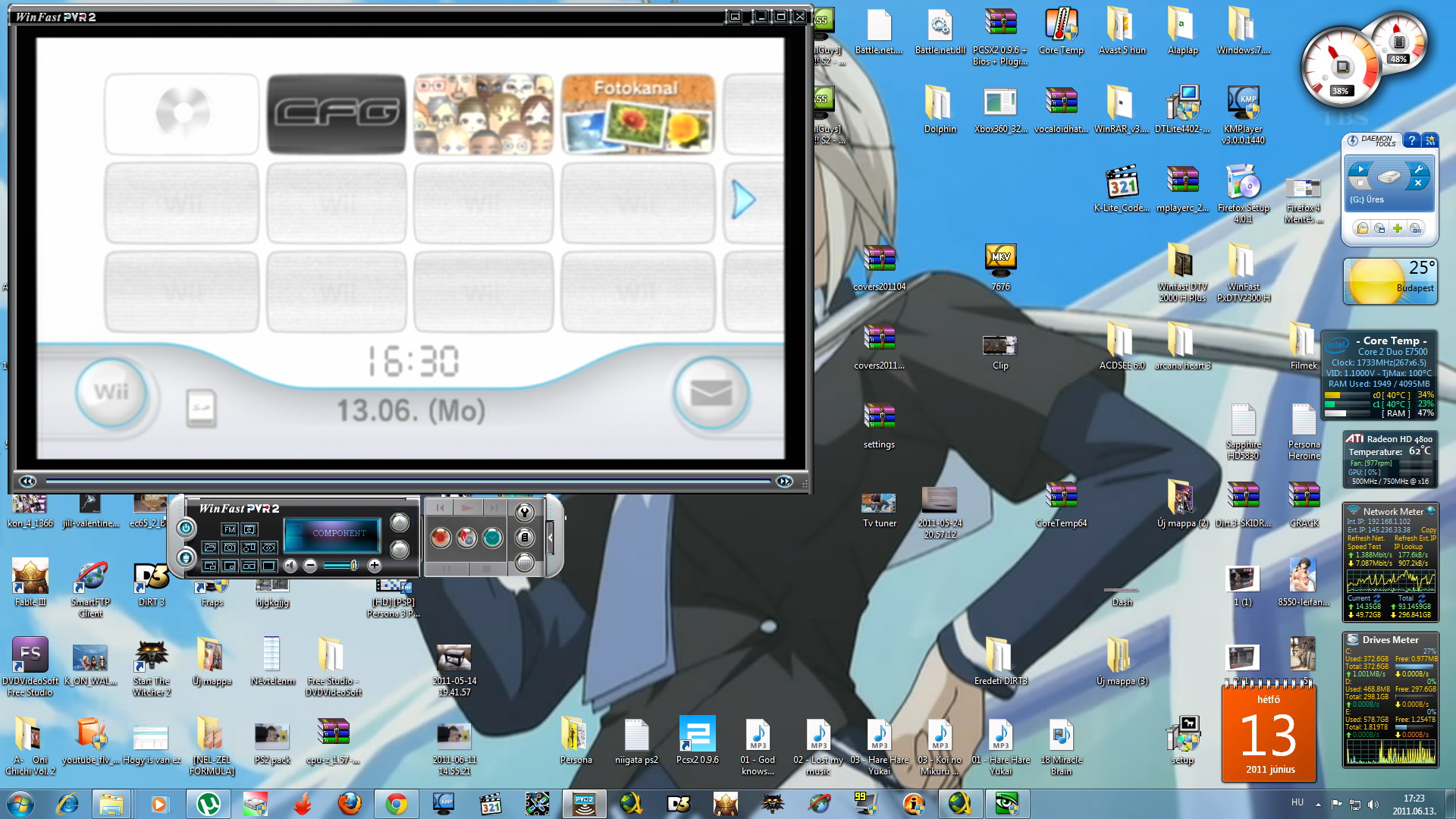This screenshot has height=819, width=1456.
Task: Click the 13 június calendar gadget
Action: (x=1269, y=732)
